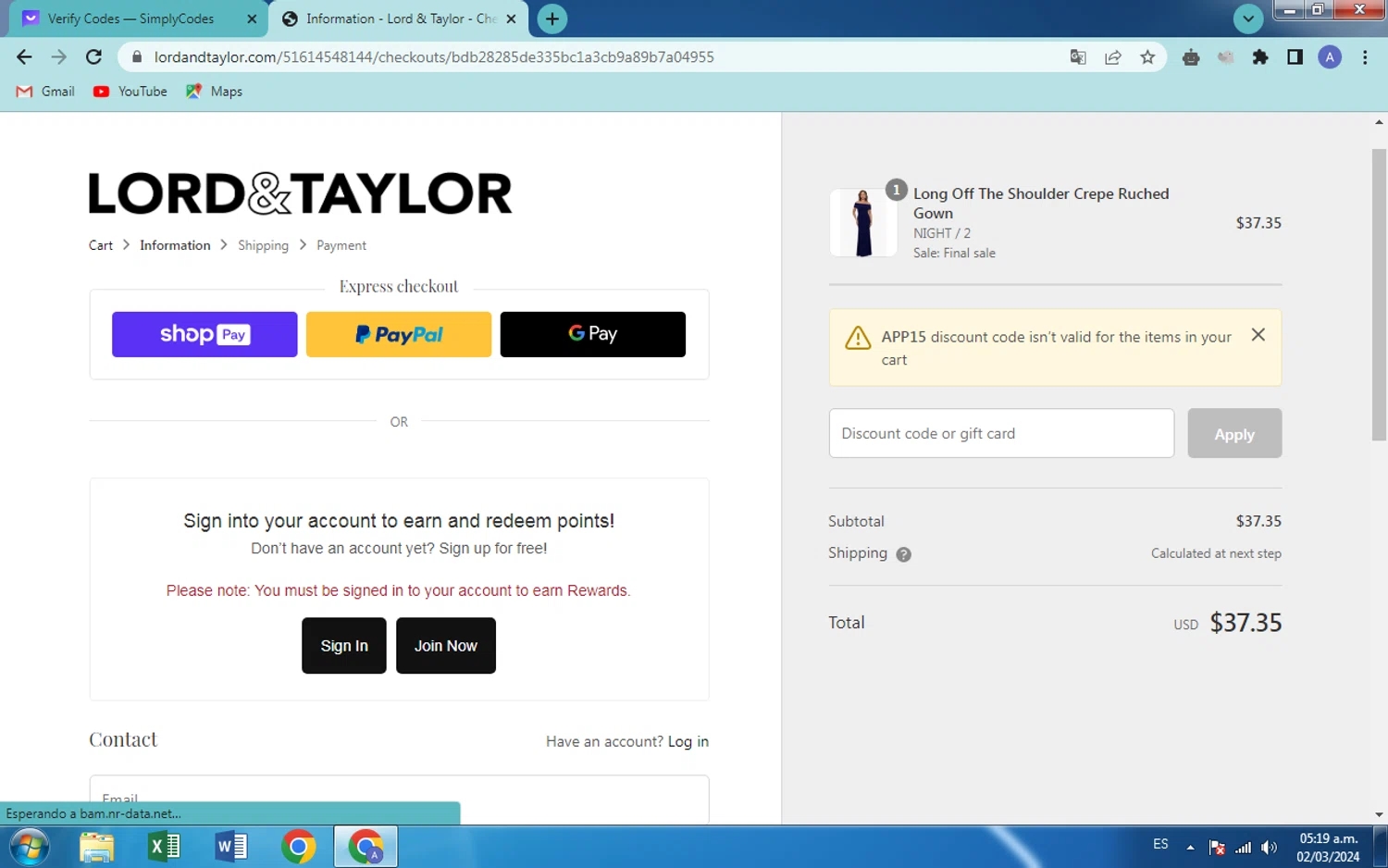Bookmark this page with the star icon
1388x868 pixels.
click(x=1147, y=57)
